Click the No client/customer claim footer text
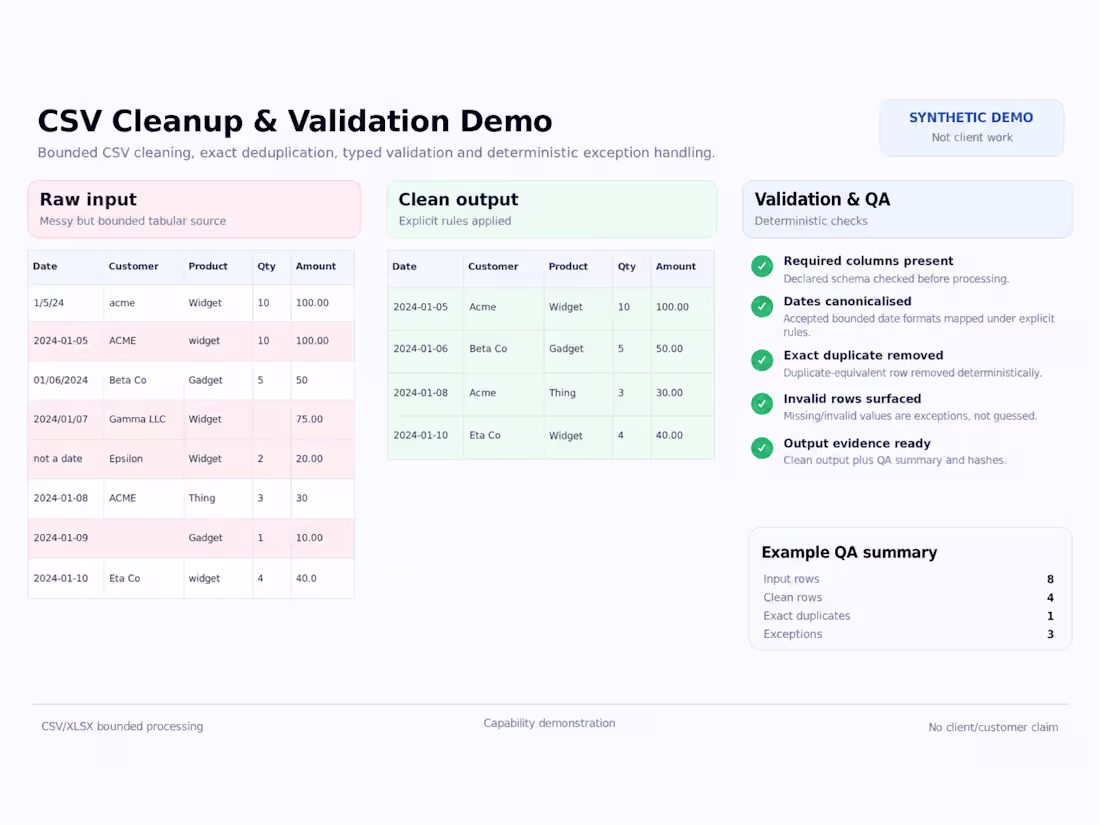This screenshot has width=1100, height=825. point(993,727)
